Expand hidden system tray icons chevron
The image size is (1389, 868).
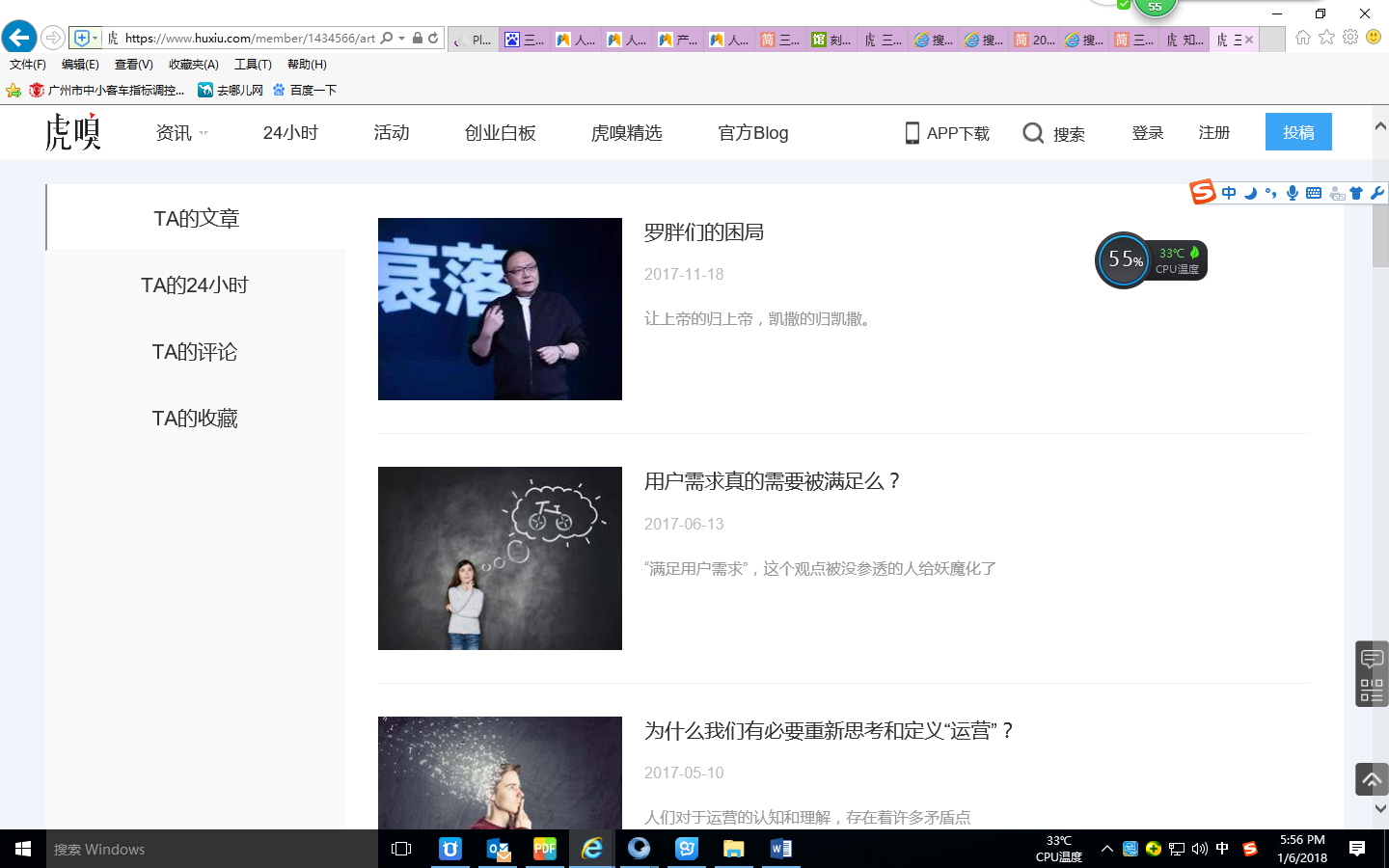tap(1107, 849)
